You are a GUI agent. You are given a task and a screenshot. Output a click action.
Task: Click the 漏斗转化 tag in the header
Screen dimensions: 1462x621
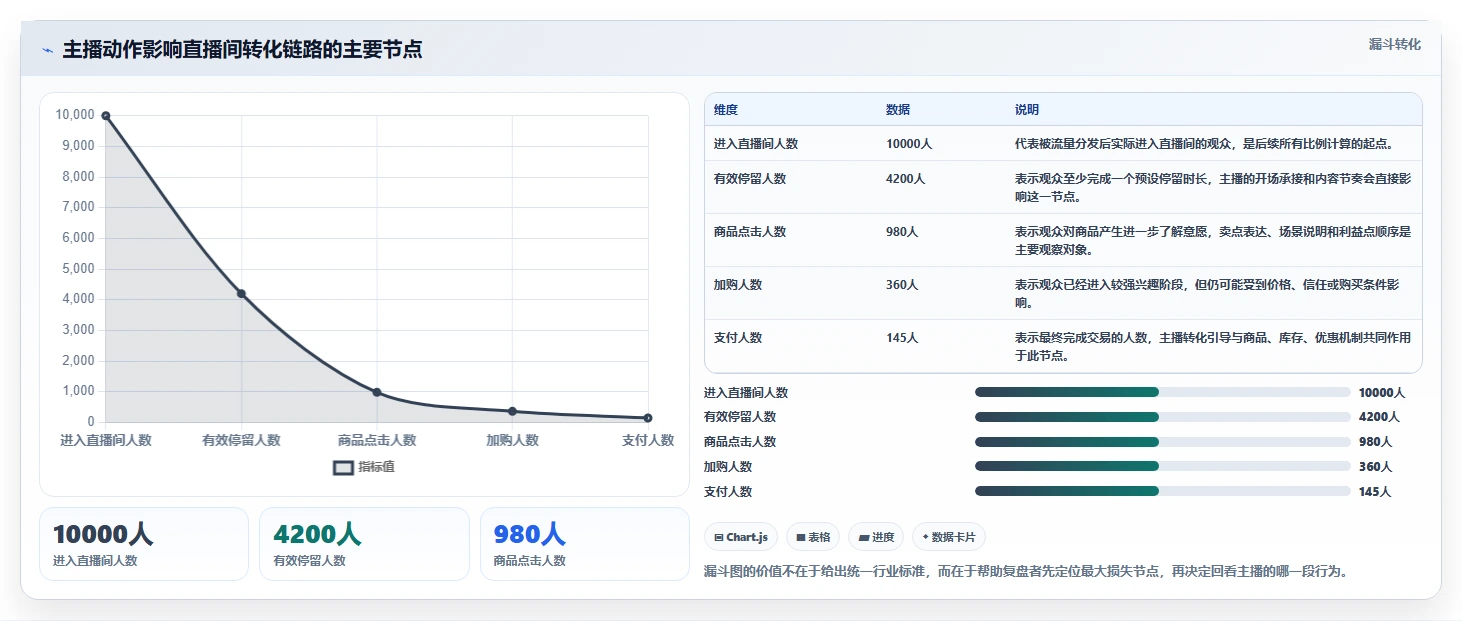pos(1394,44)
